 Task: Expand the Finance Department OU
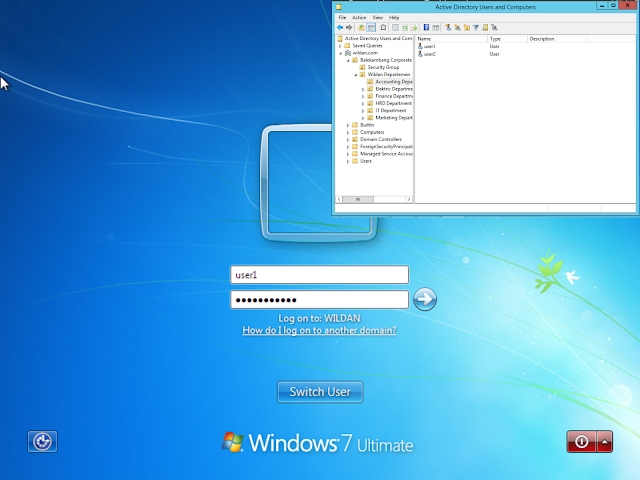point(363,96)
